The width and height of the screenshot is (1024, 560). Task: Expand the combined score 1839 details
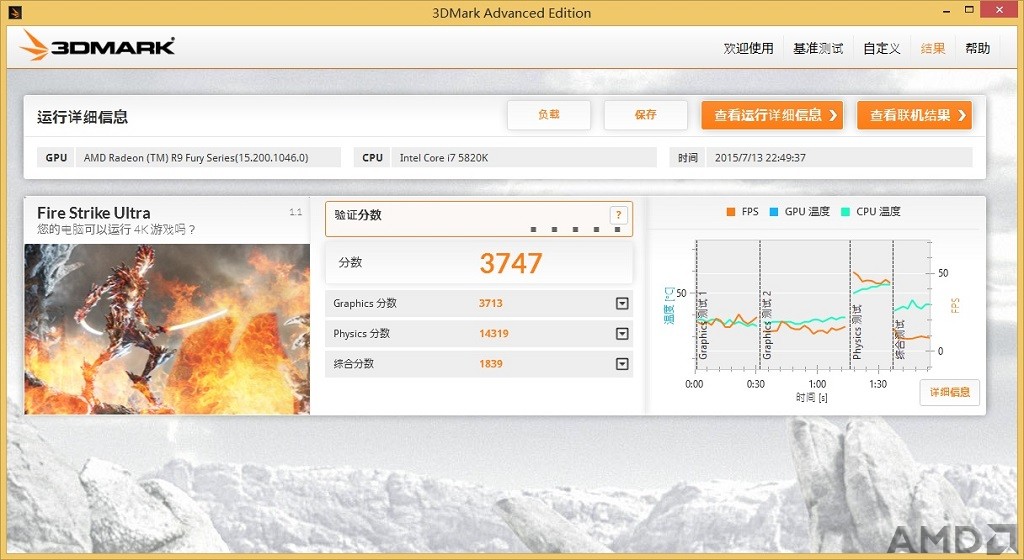pyautogui.click(x=622, y=364)
